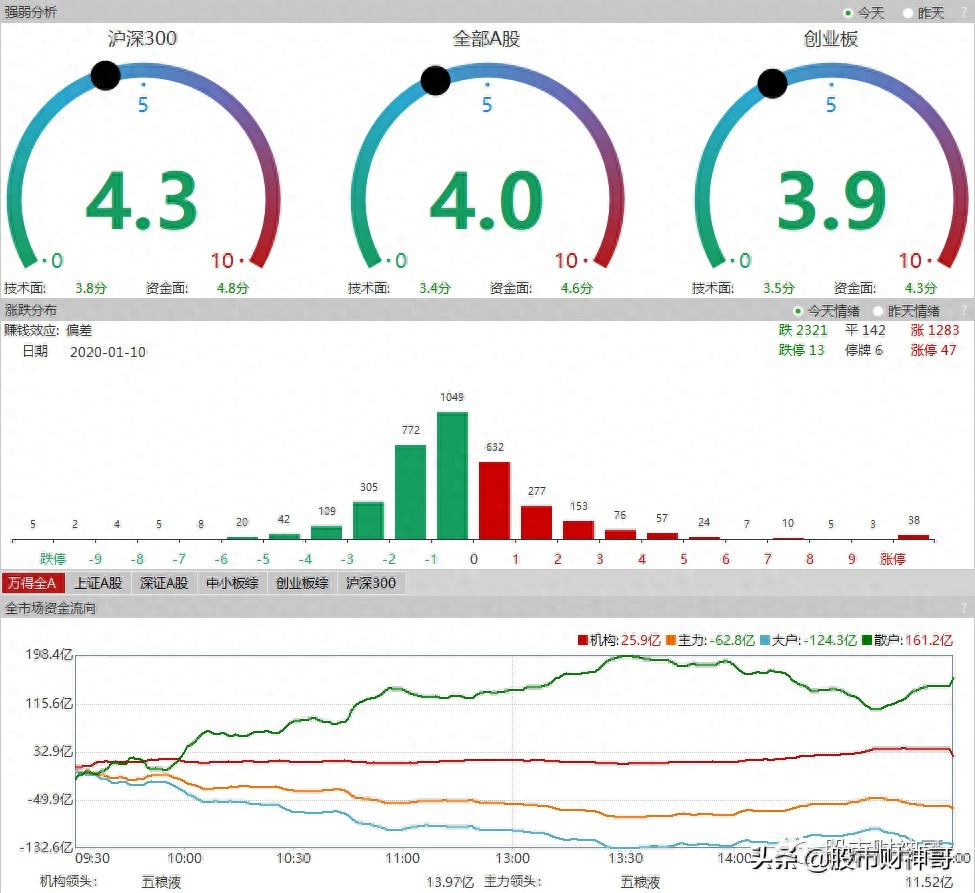
Task: Click the 停牌 6 count
Action: click(x=864, y=350)
